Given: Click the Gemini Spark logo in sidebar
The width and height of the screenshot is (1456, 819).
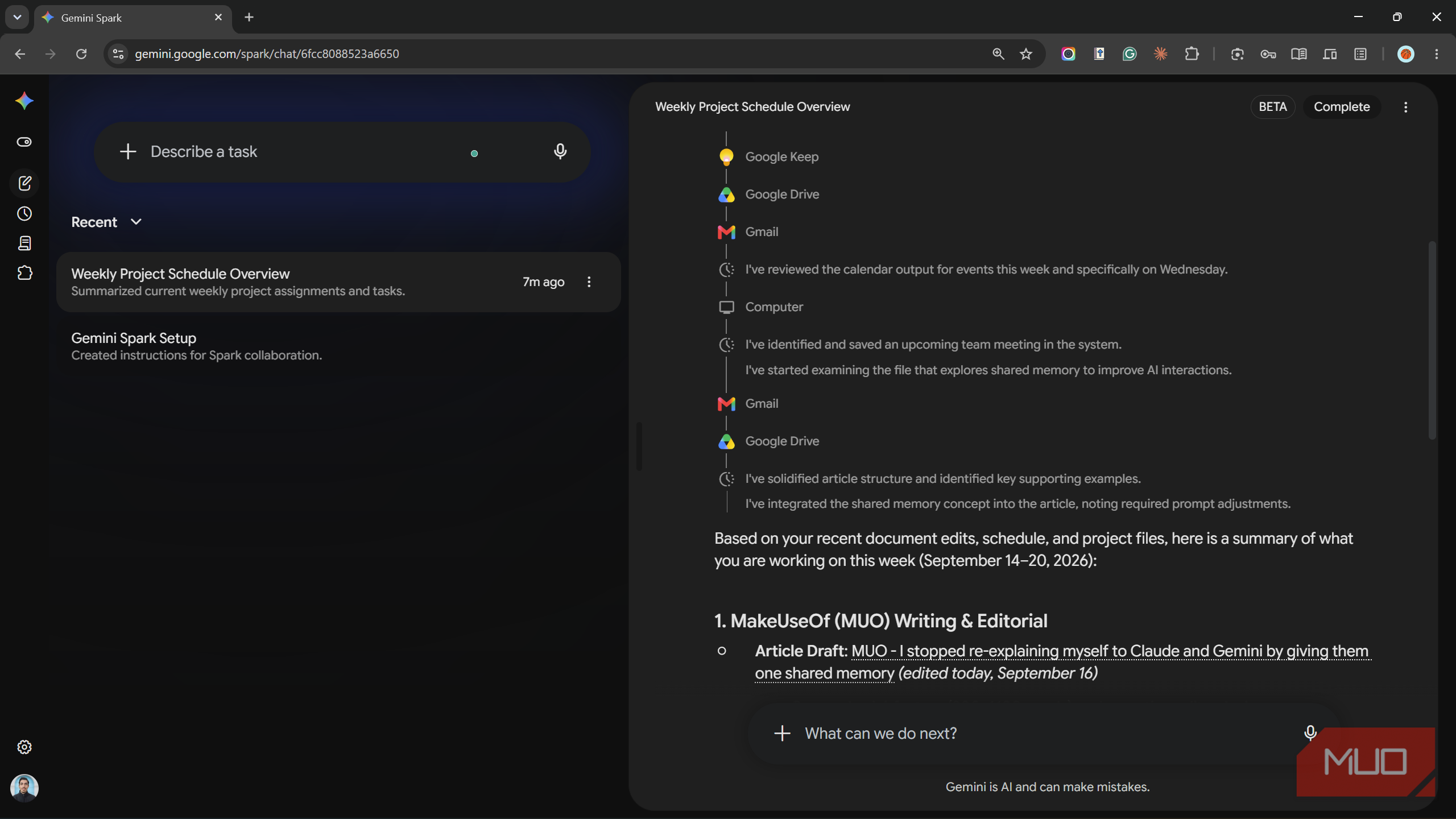Looking at the screenshot, I should tap(24, 101).
